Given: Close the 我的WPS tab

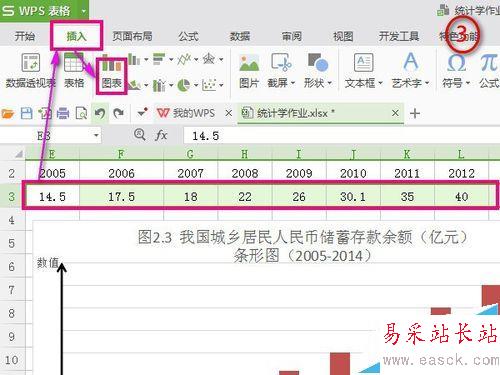Looking at the screenshot, I should [228, 113].
